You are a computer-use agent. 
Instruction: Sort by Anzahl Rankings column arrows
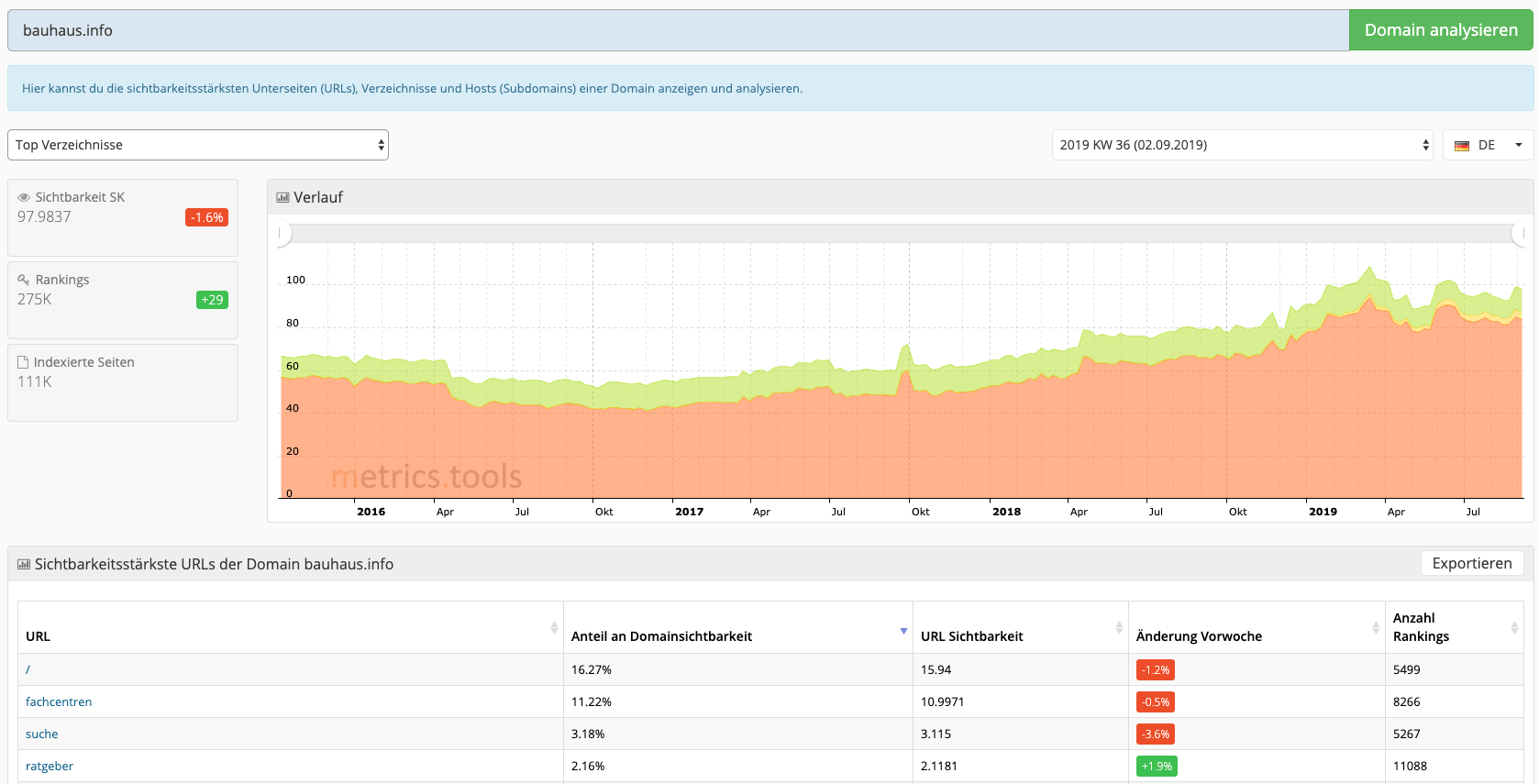[1514, 628]
